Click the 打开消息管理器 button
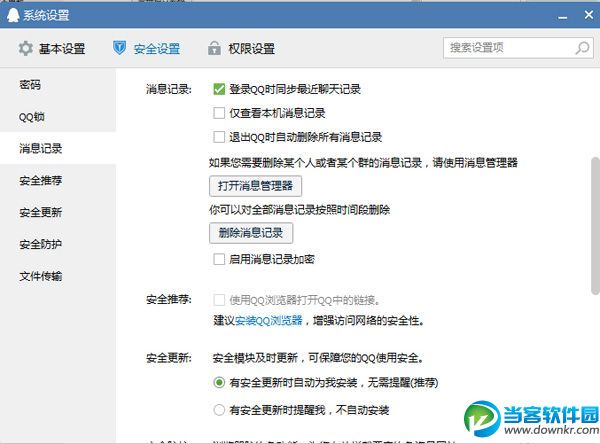This screenshot has width=600, height=444. tap(256, 186)
